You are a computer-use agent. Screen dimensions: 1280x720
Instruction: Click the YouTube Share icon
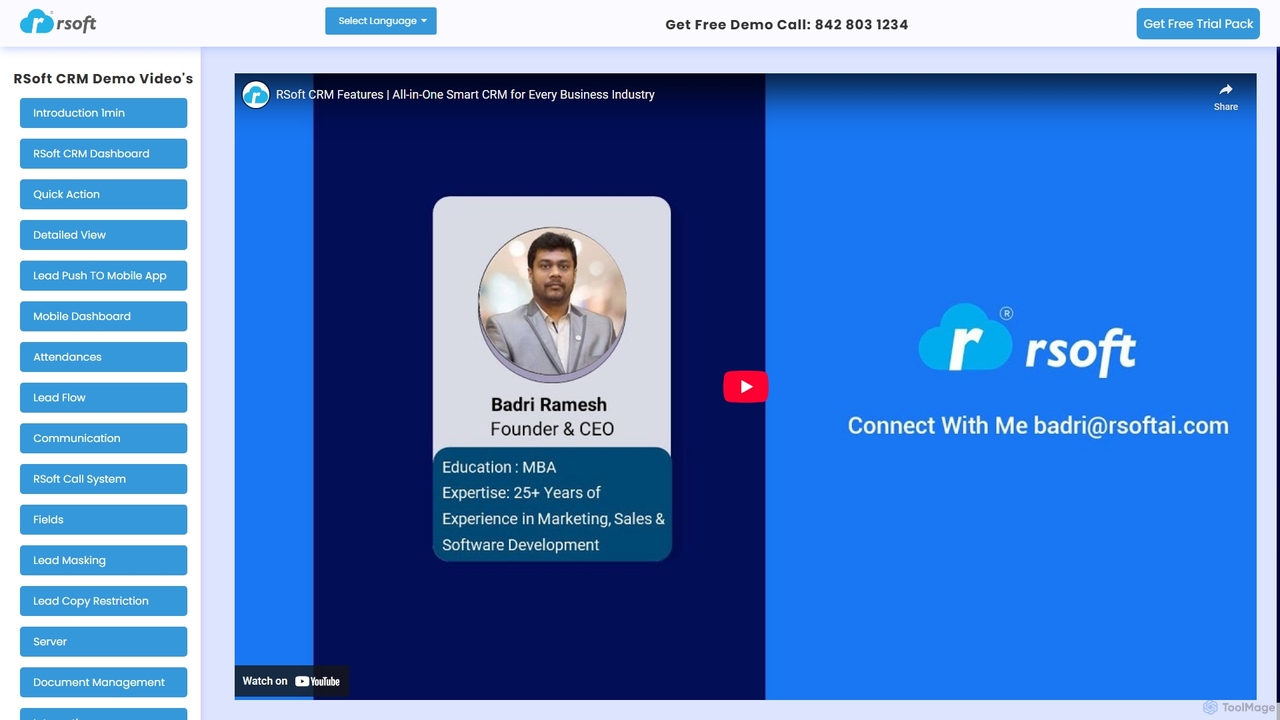[x=1226, y=96]
